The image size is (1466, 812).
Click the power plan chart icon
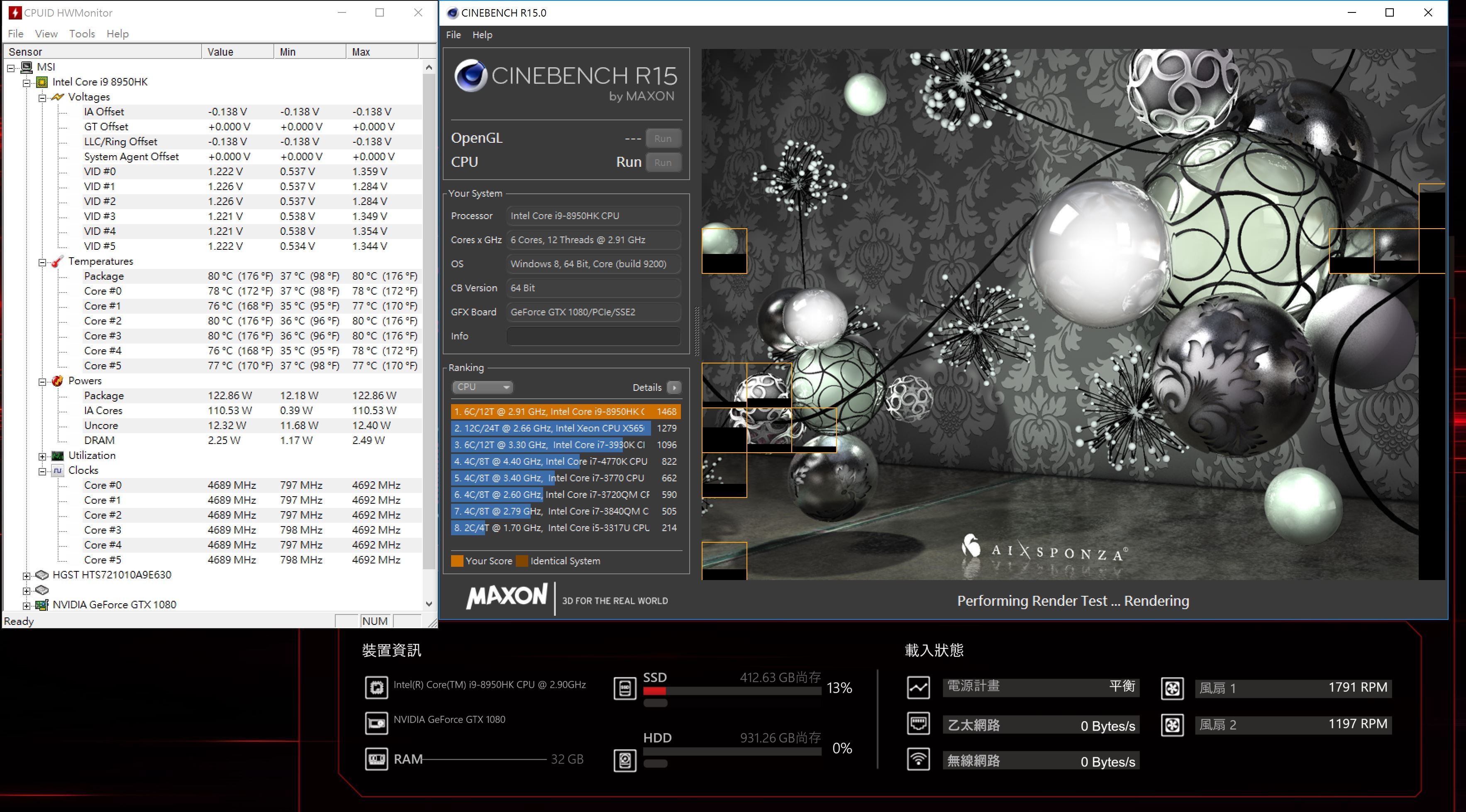(919, 688)
